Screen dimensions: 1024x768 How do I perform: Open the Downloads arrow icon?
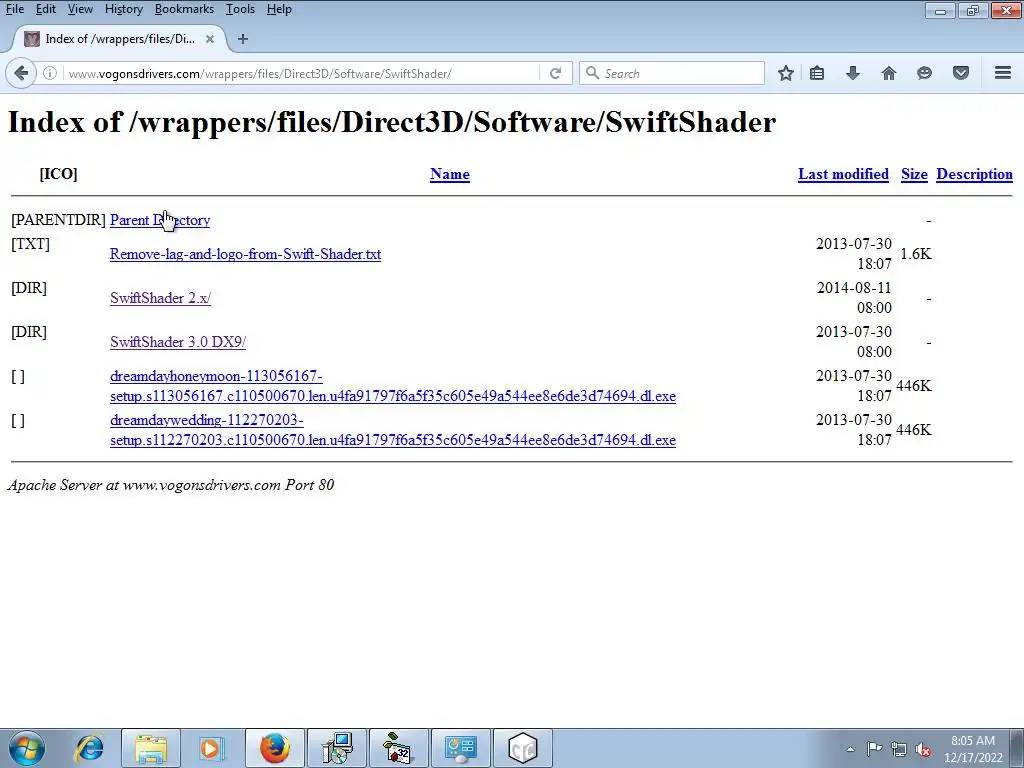coord(853,73)
